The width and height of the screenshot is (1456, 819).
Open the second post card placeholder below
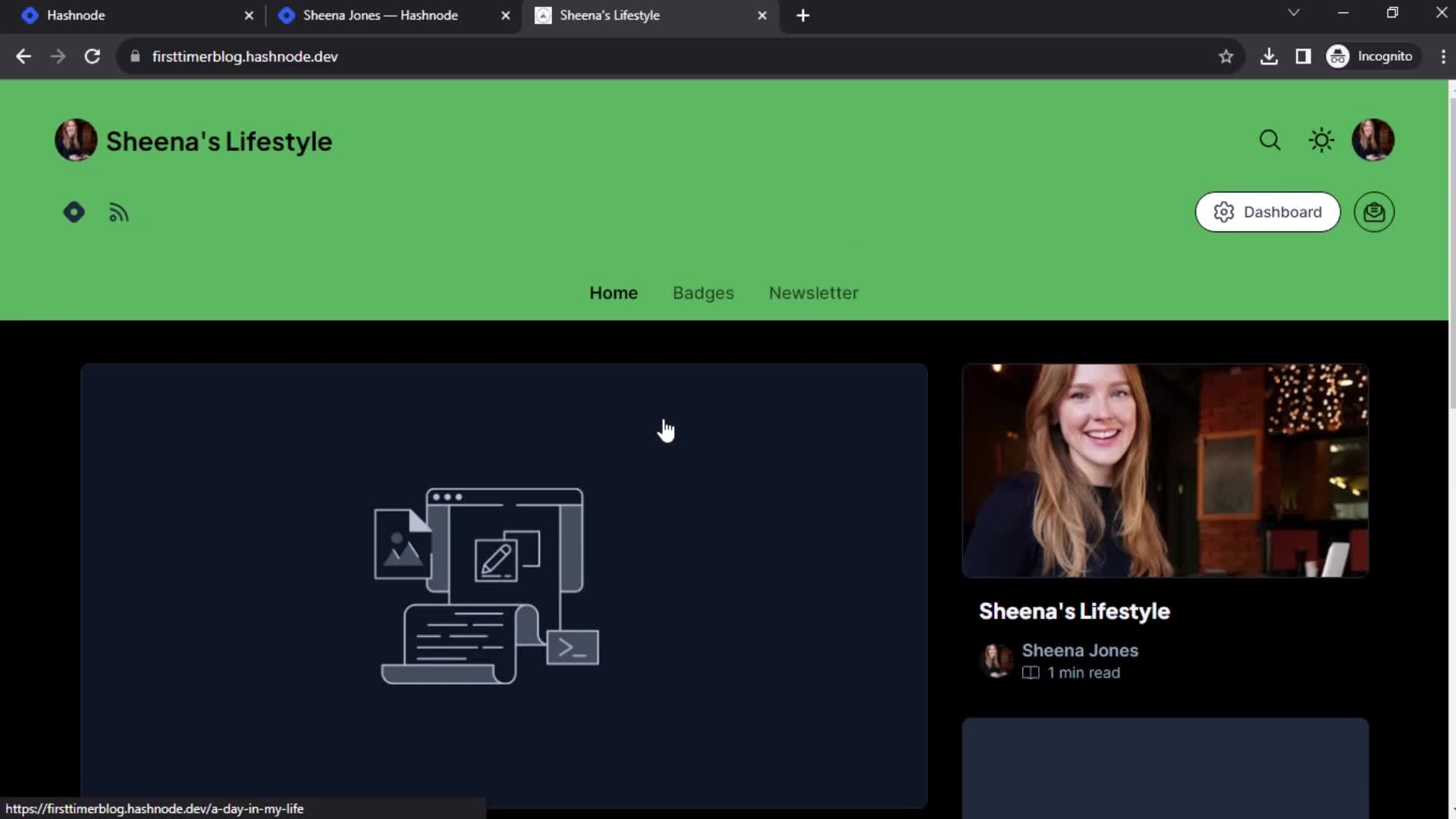point(1165,768)
